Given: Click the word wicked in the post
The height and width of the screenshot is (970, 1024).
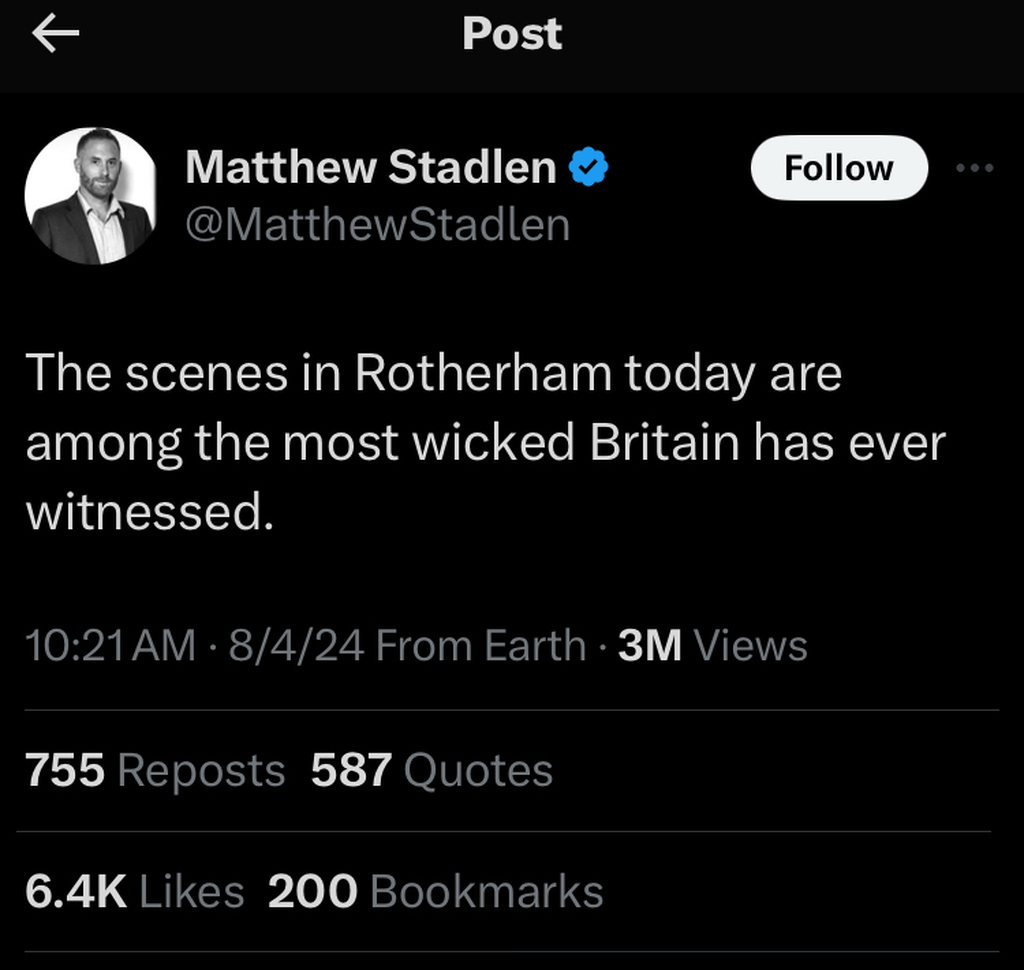Looking at the screenshot, I should [495, 444].
